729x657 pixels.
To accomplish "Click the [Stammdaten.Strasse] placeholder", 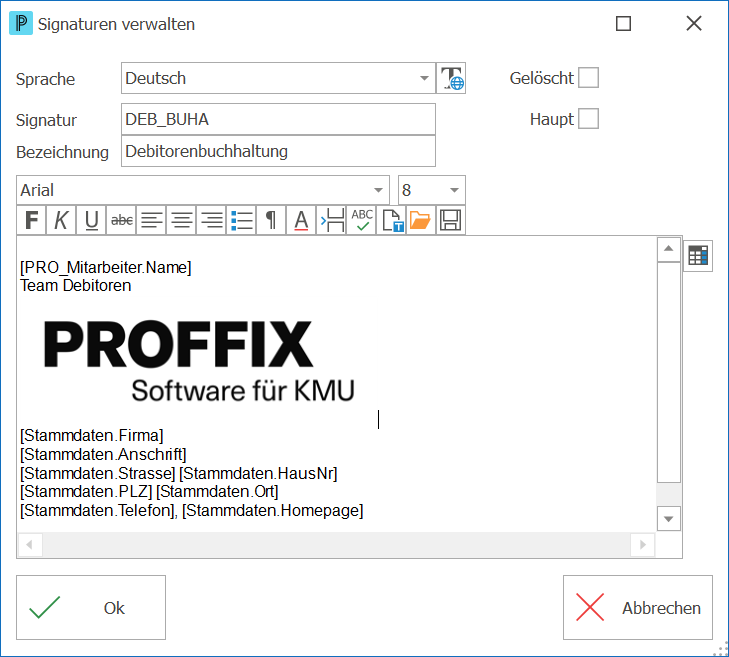I will 98,473.
